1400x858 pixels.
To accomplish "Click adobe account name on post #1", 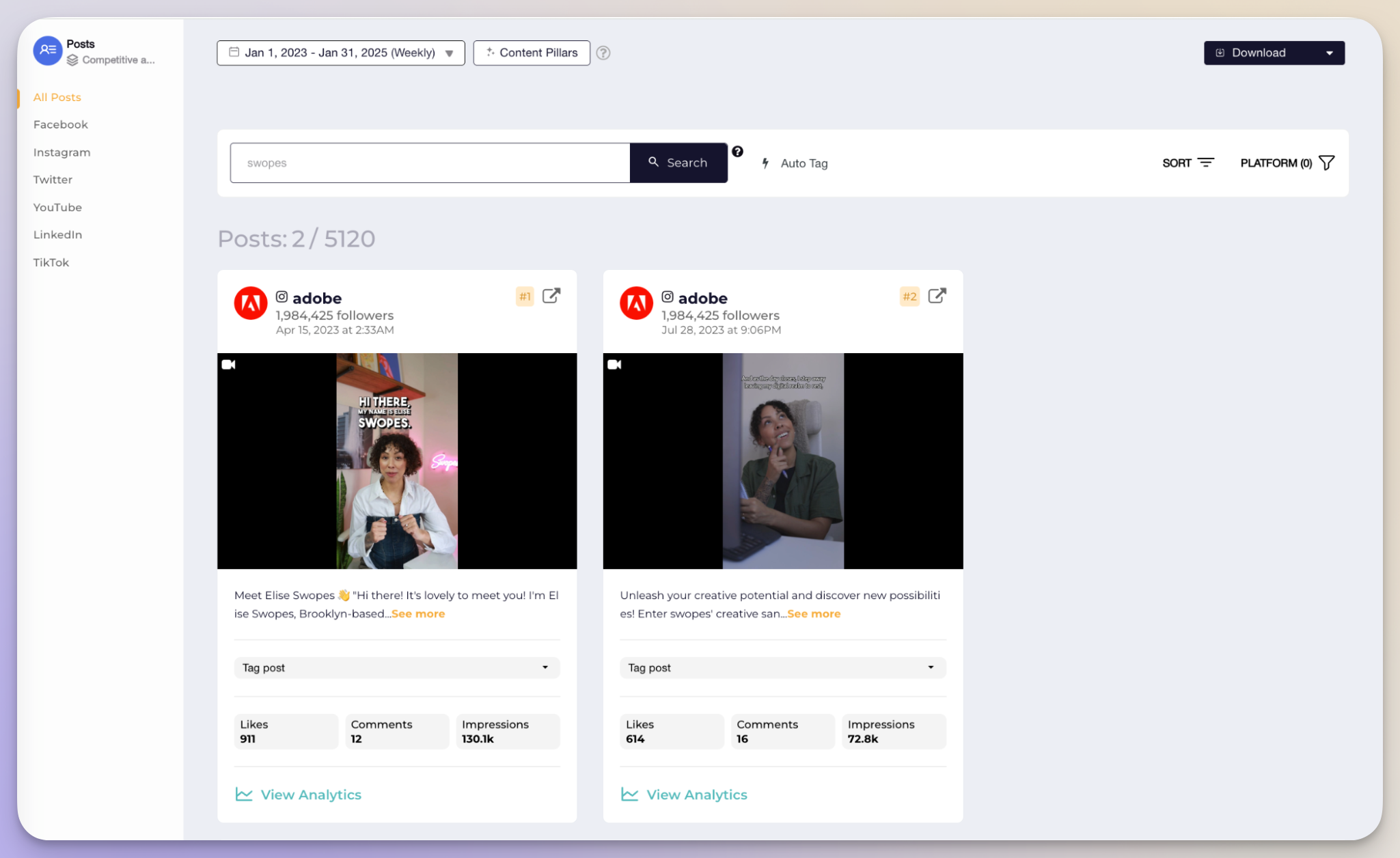I will (317, 298).
